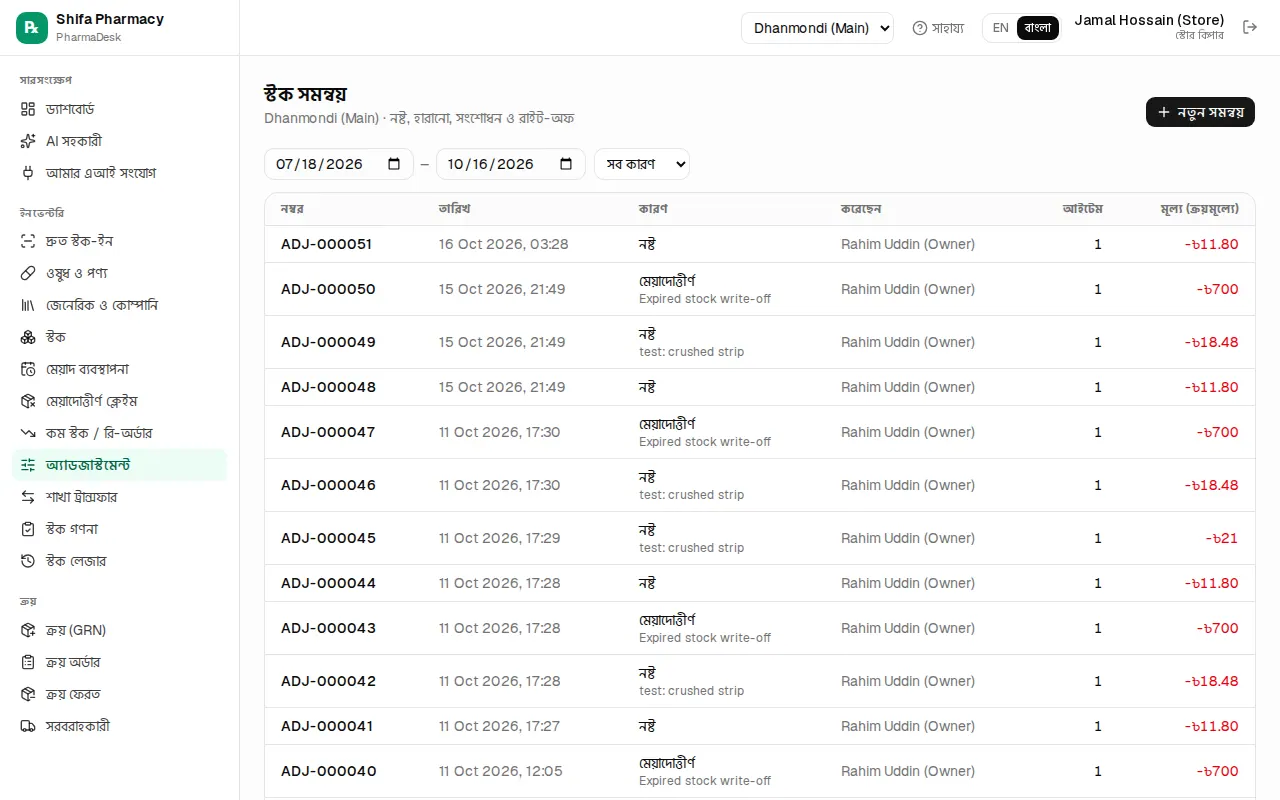The height and width of the screenshot is (800, 1280).
Task: Click the logout icon beside Jamal Hossain
Action: click(1250, 27)
